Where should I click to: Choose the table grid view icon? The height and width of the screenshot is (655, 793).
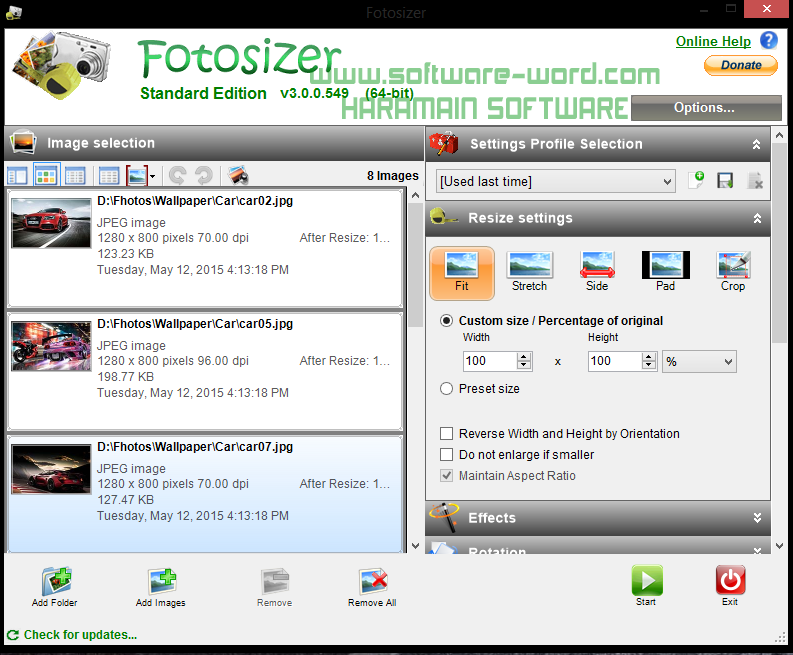click(x=109, y=176)
